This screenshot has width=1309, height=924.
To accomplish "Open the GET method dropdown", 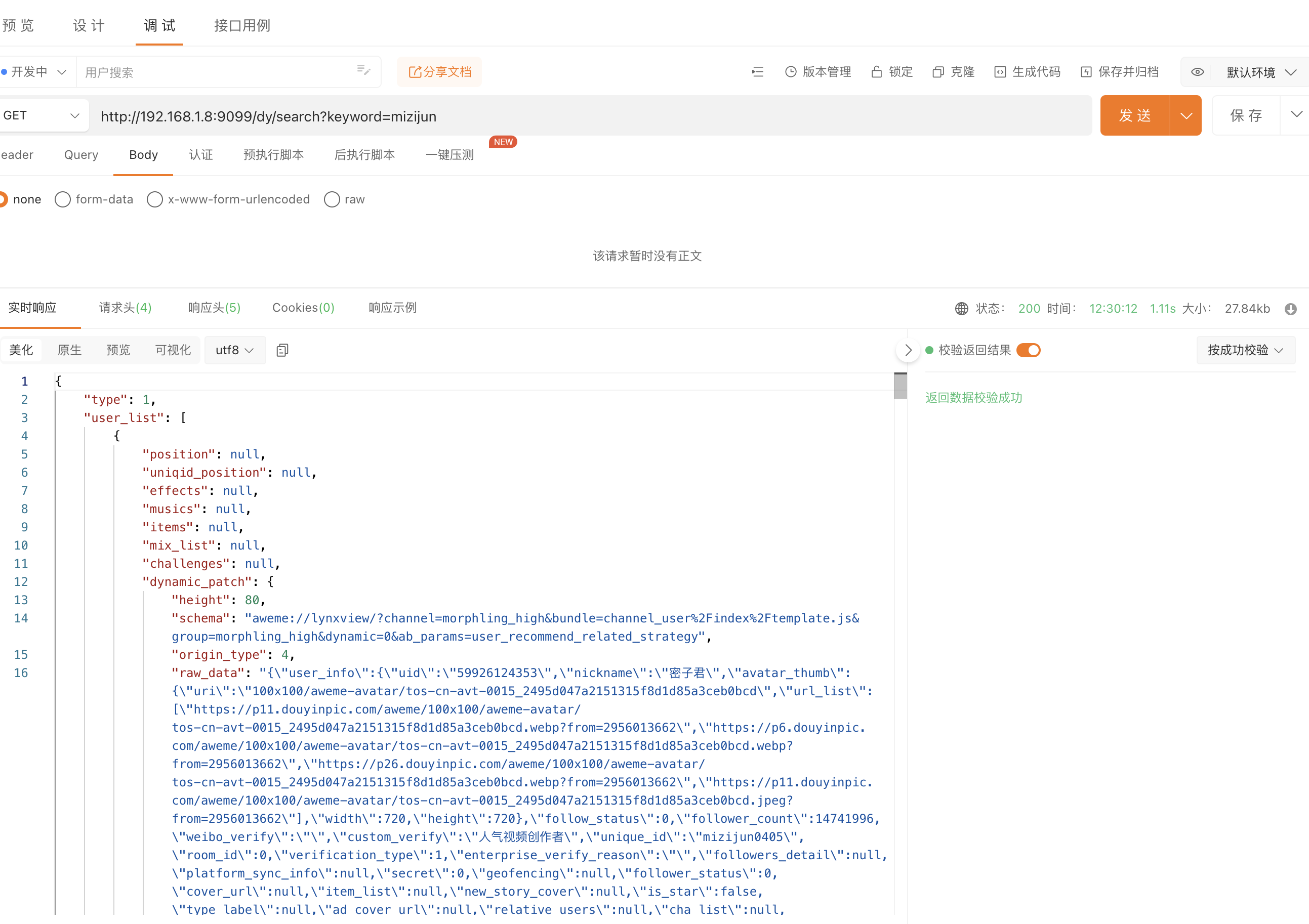I will coord(75,115).
